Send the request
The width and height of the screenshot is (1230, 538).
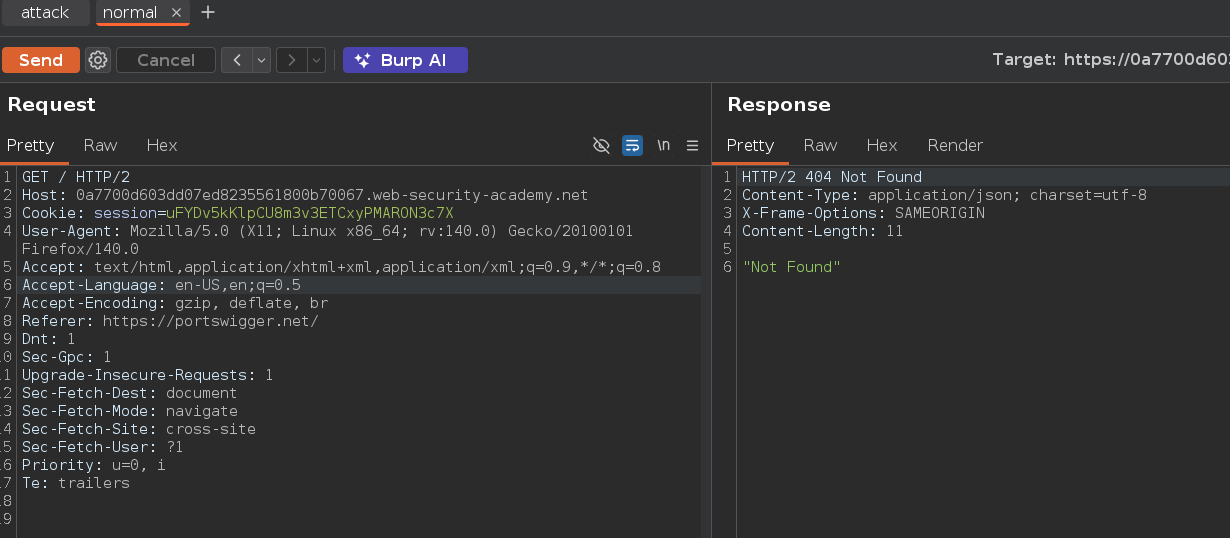pyautogui.click(x=41, y=60)
